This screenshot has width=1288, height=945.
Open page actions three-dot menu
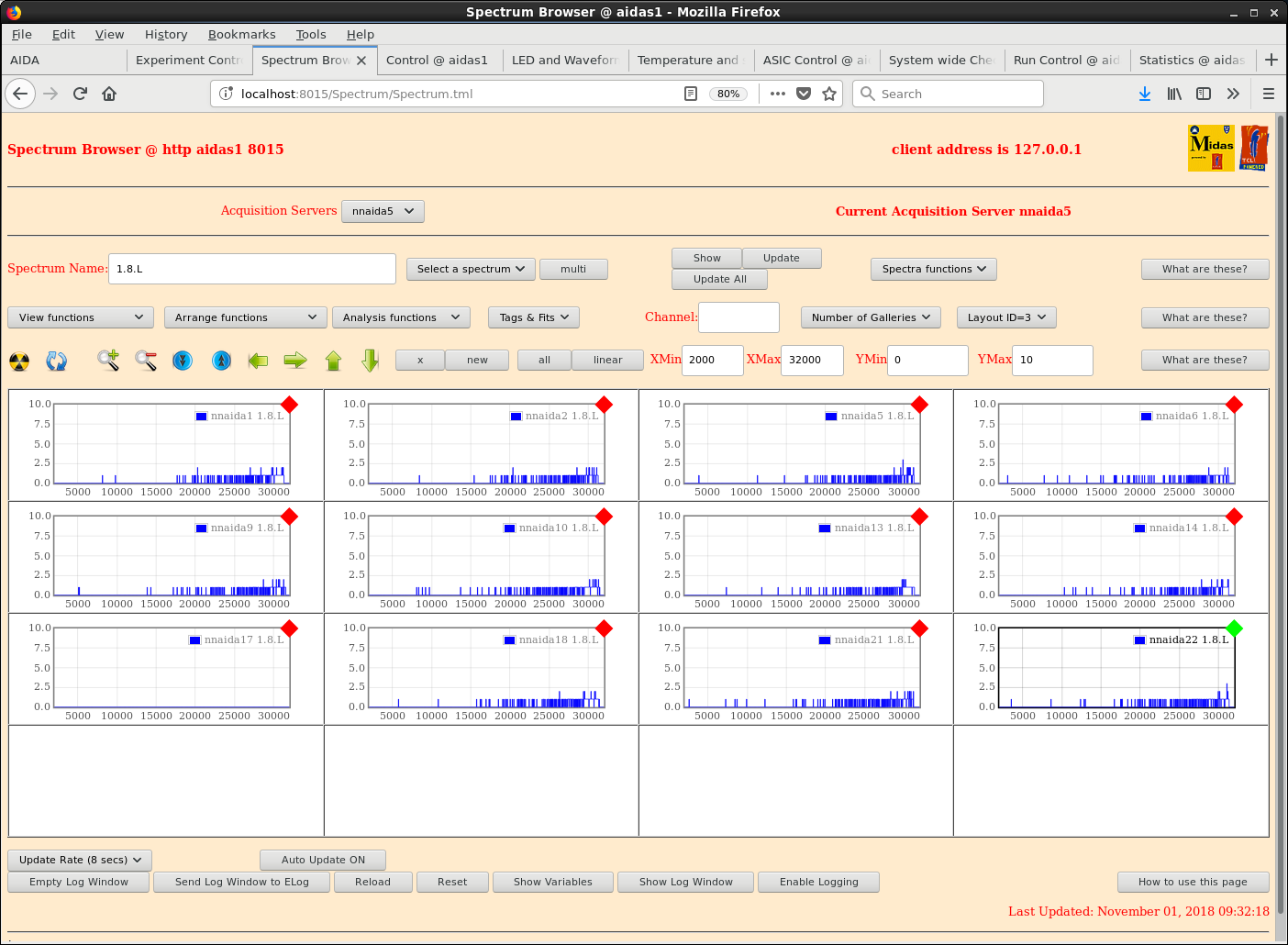778,94
